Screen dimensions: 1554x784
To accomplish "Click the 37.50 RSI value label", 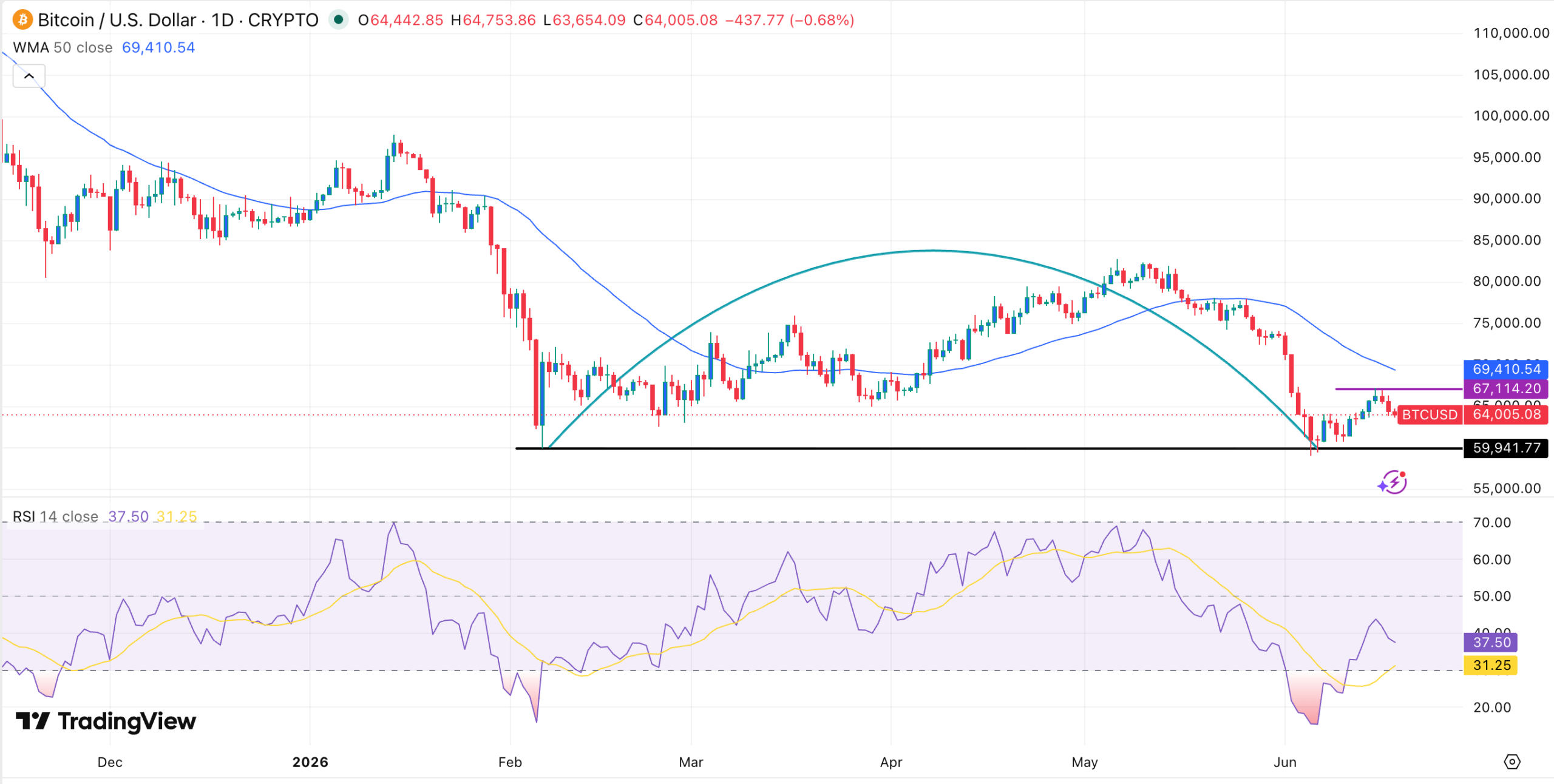I will point(1491,642).
